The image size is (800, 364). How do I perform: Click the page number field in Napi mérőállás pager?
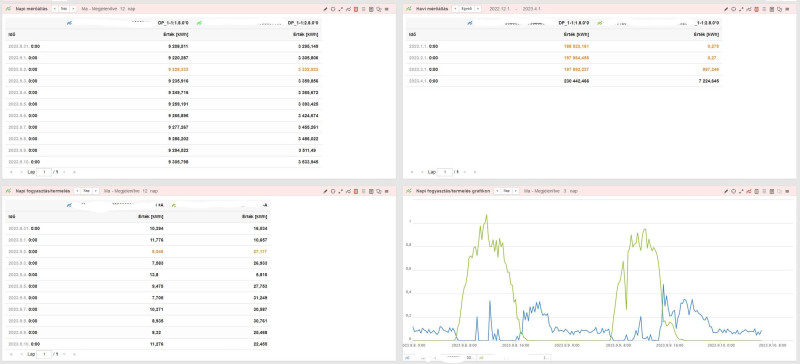[x=44, y=172]
